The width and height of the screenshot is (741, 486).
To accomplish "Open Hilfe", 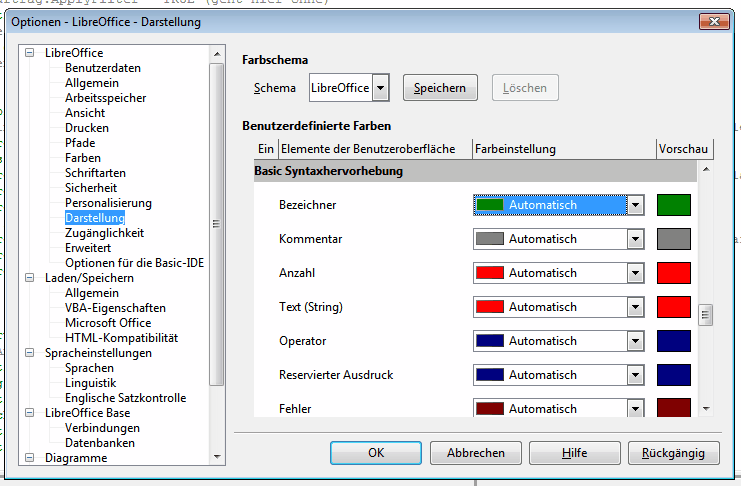I will [x=575, y=453].
